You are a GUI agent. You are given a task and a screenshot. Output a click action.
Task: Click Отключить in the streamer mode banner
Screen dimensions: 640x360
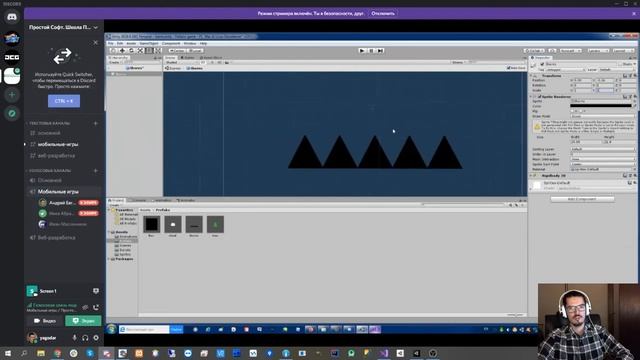383,13
